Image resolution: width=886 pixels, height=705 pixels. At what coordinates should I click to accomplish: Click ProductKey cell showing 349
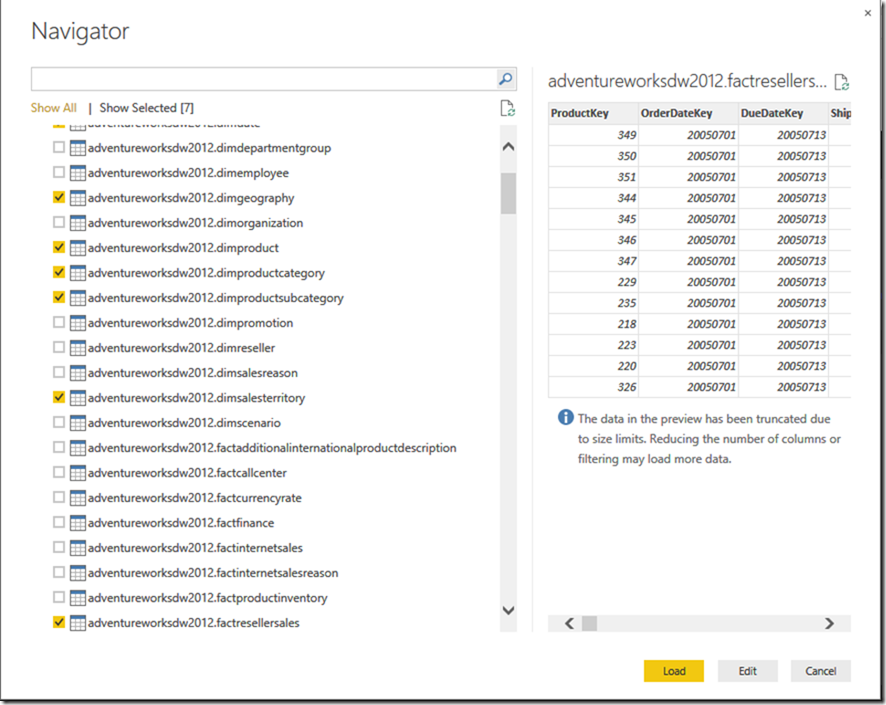(593, 135)
